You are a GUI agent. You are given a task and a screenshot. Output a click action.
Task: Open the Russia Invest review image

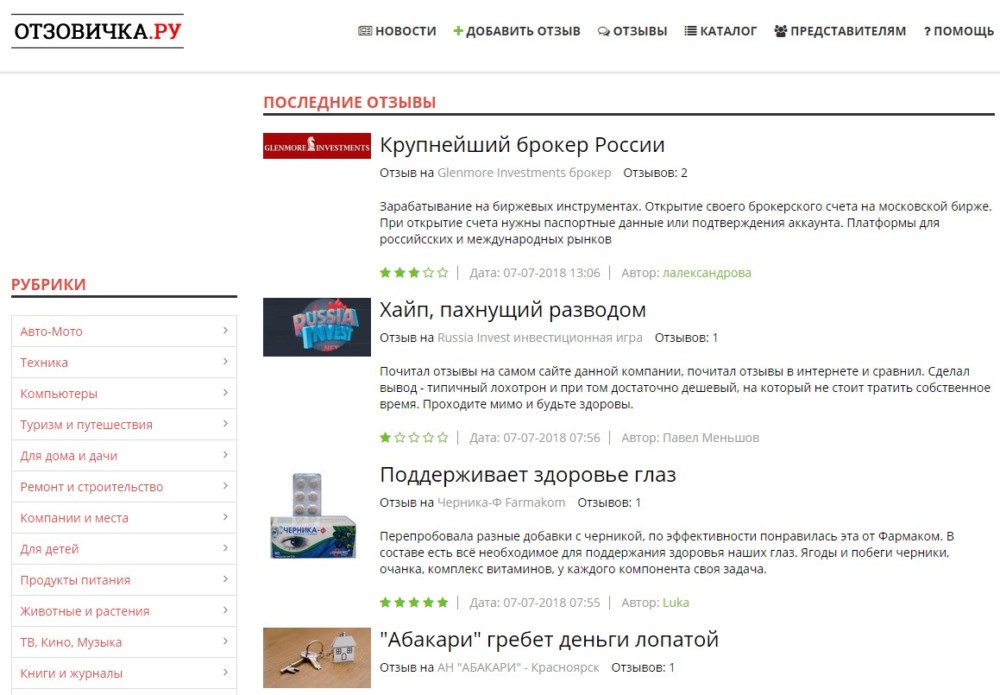[x=317, y=327]
